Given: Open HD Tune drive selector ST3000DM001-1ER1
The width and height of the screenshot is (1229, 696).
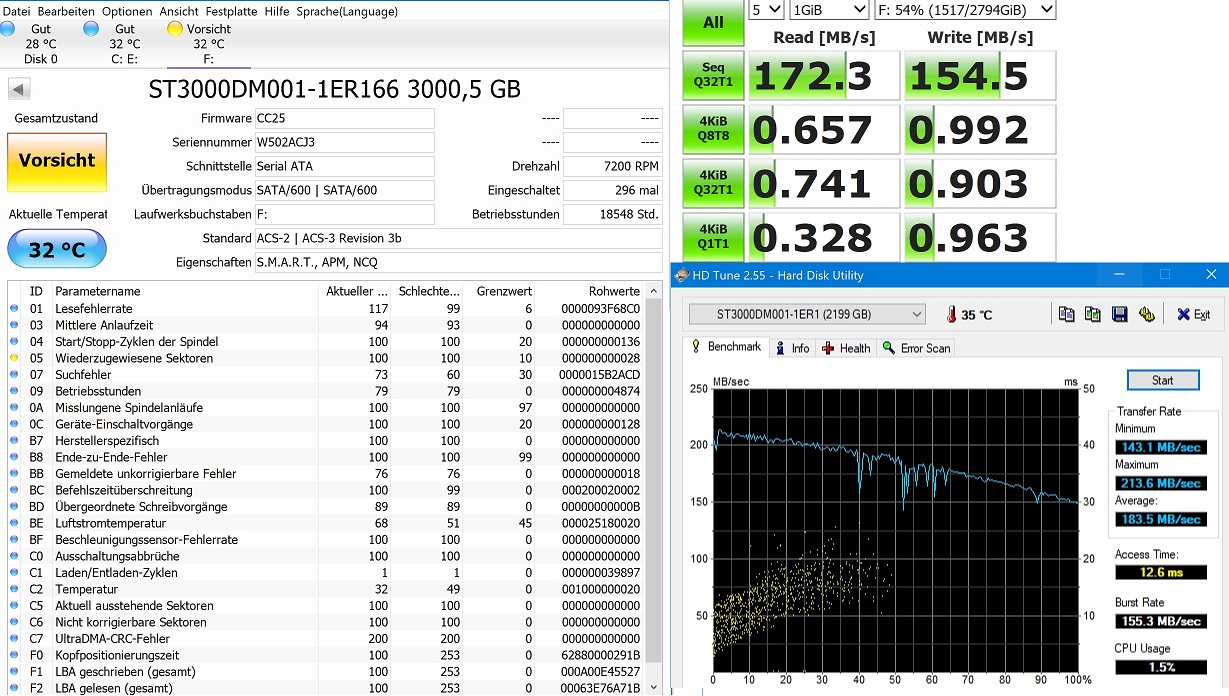Looking at the screenshot, I should (x=807, y=314).
